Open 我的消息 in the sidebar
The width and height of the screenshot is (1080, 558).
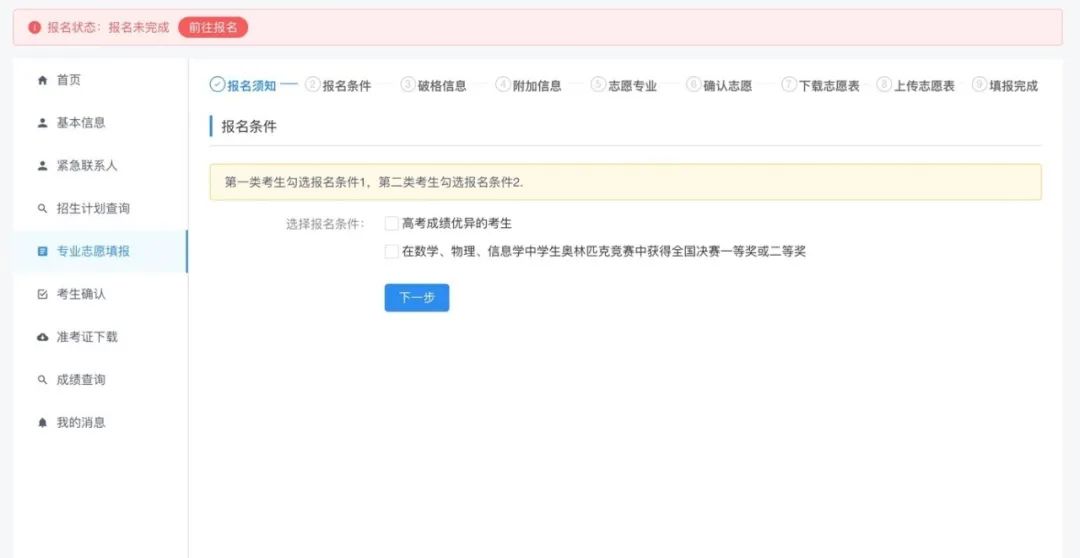pyautogui.click(x=100, y=422)
